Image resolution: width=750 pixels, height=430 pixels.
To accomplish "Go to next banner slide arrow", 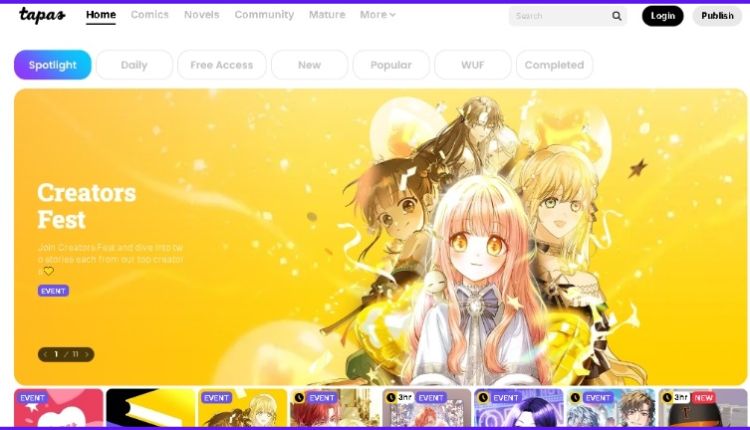I will pos(87,354).
